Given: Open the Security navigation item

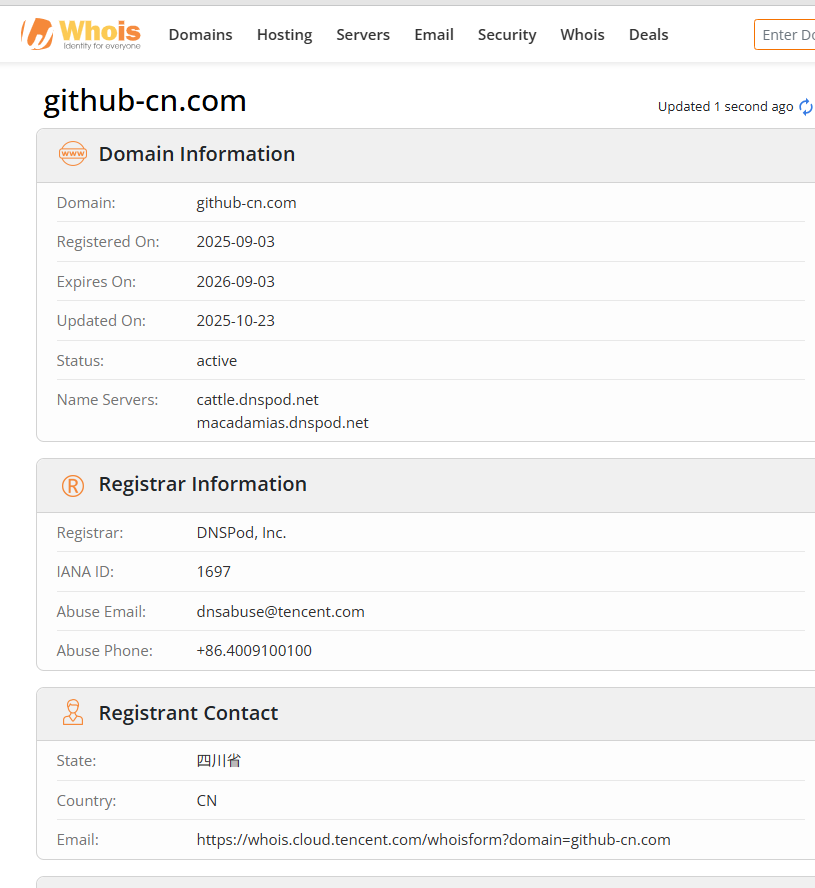Looking at the screenshot, I should 507,35.
